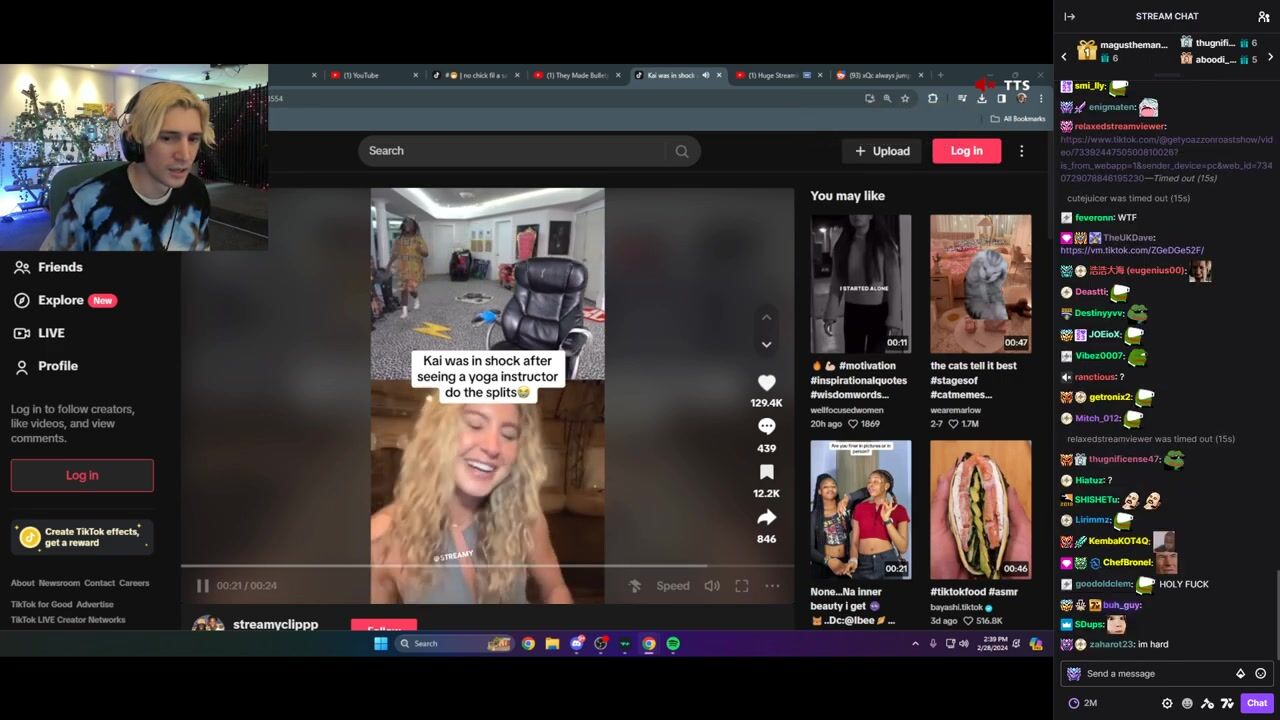Open the system tray volume icon
The width and height of the screenshot is (1280, 720).
tap(964, 644)
